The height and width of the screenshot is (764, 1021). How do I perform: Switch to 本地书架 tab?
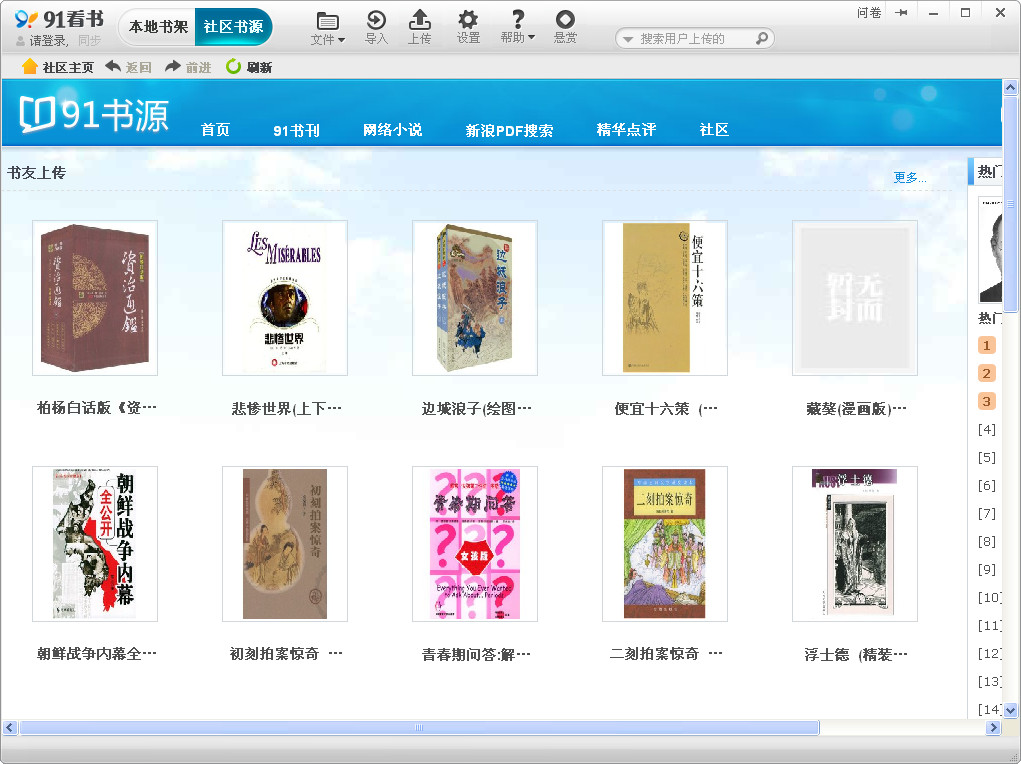click(x=158, y=27)
